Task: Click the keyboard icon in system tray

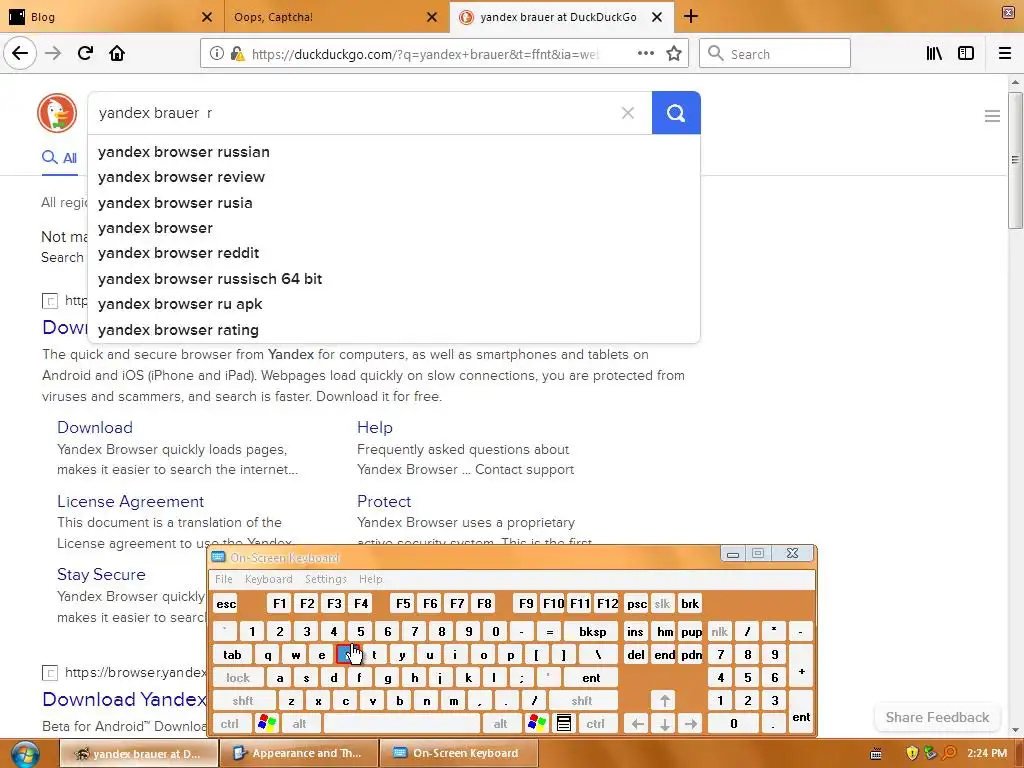Action: click(876, 754)
